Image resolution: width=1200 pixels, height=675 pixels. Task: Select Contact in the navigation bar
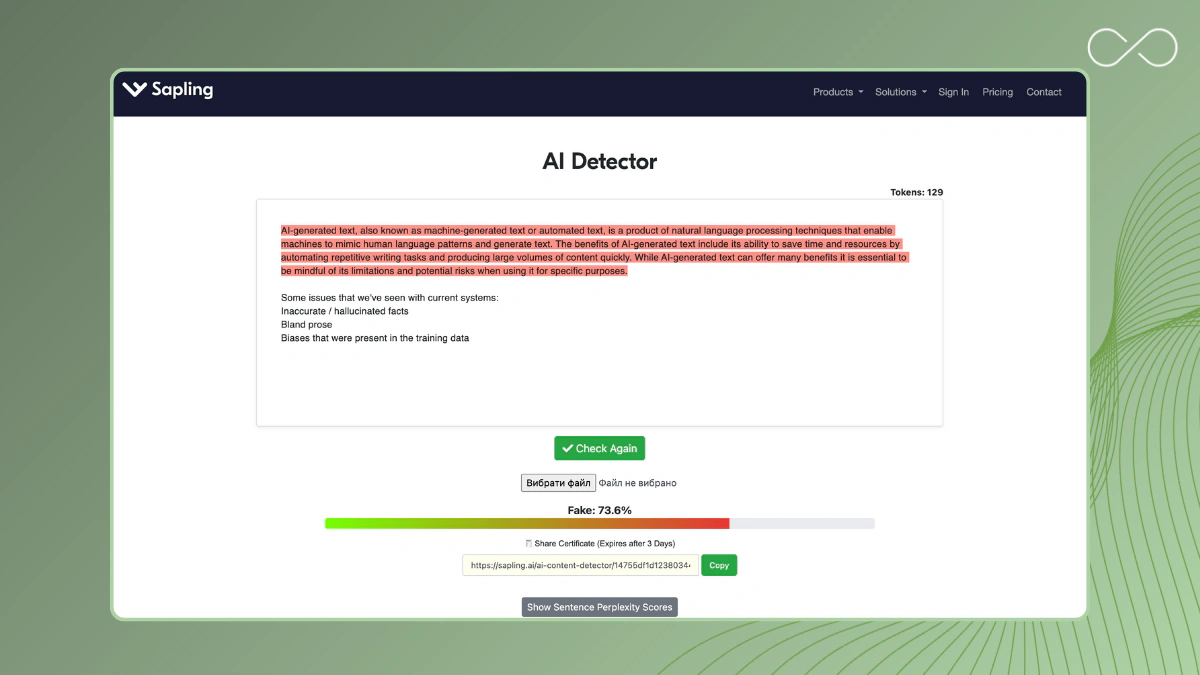coord(1043,92)
